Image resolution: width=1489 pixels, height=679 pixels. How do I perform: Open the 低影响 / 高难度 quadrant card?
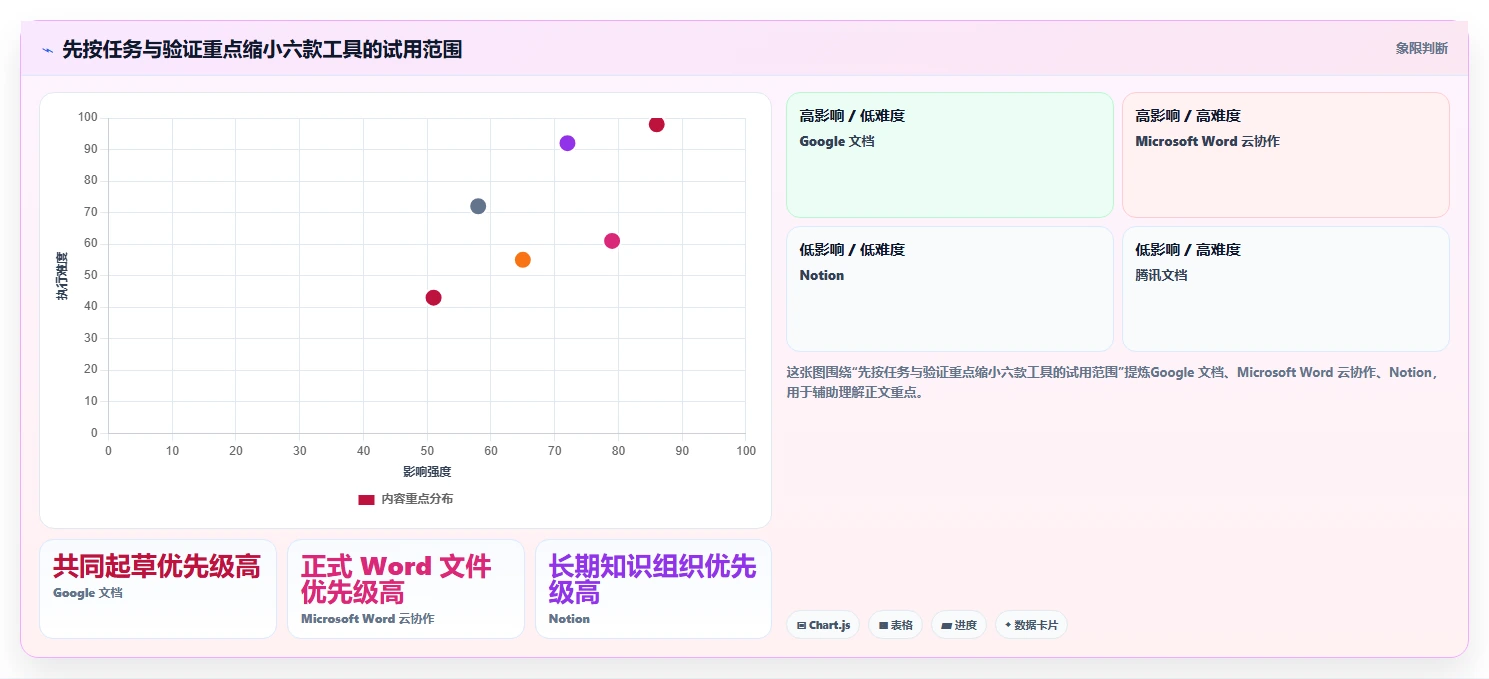[x=1285, y=289]
